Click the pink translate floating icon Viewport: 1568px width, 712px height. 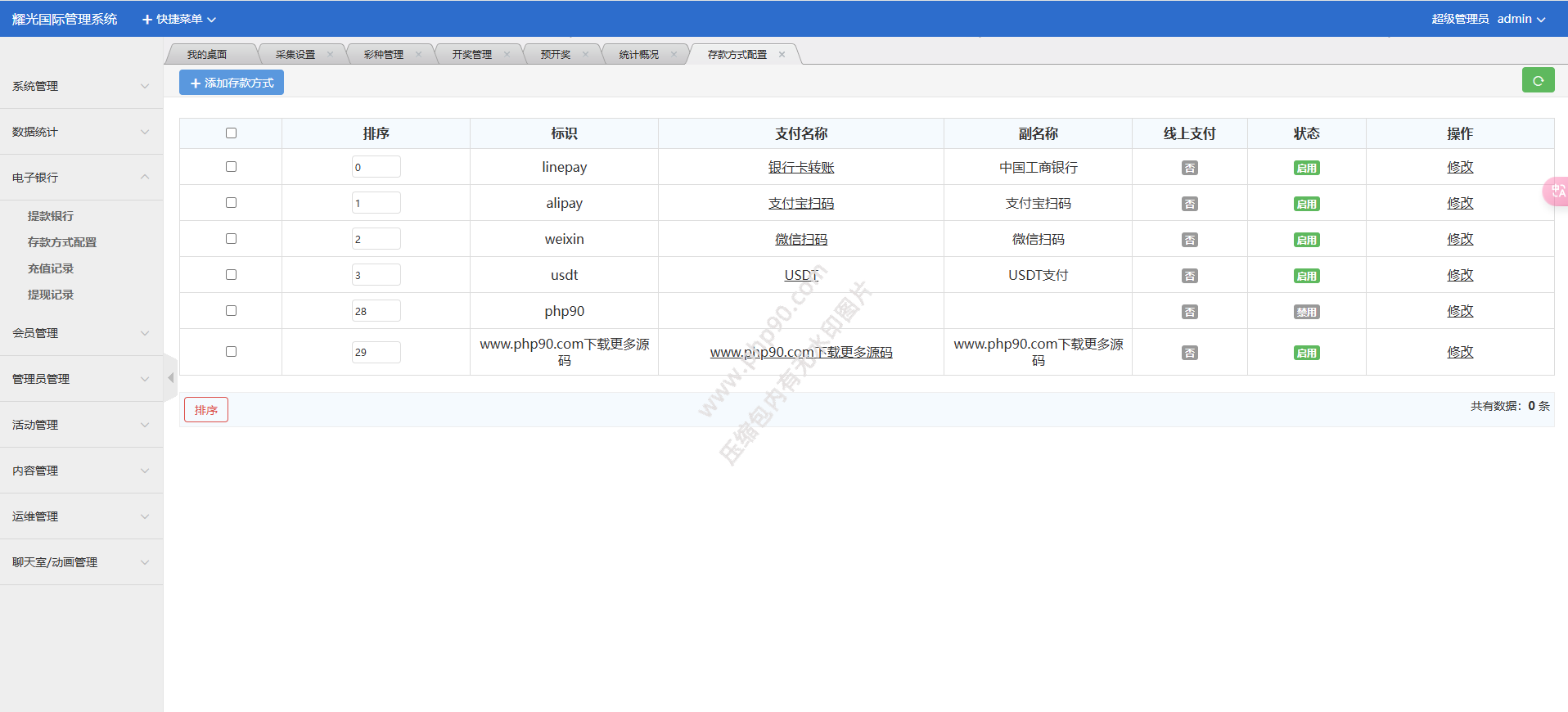(x=1557, y=191)
